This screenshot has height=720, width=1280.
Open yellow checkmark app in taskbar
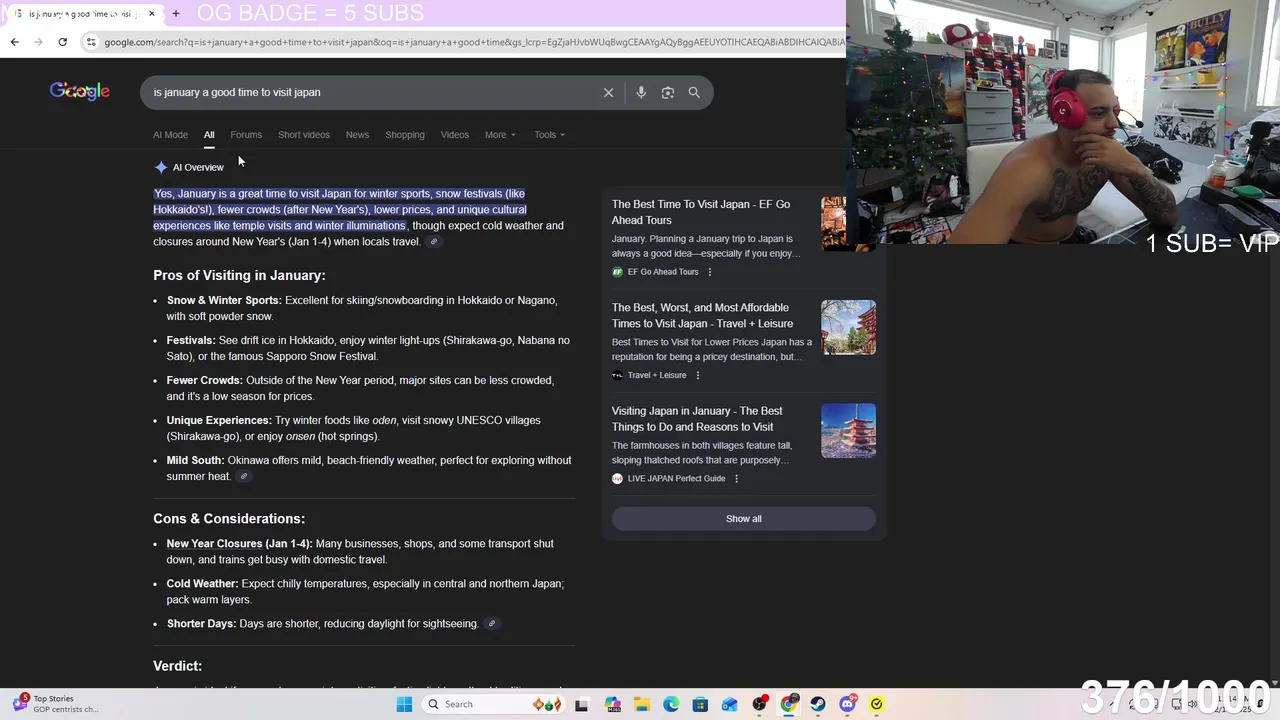click(x=877, y=704)
